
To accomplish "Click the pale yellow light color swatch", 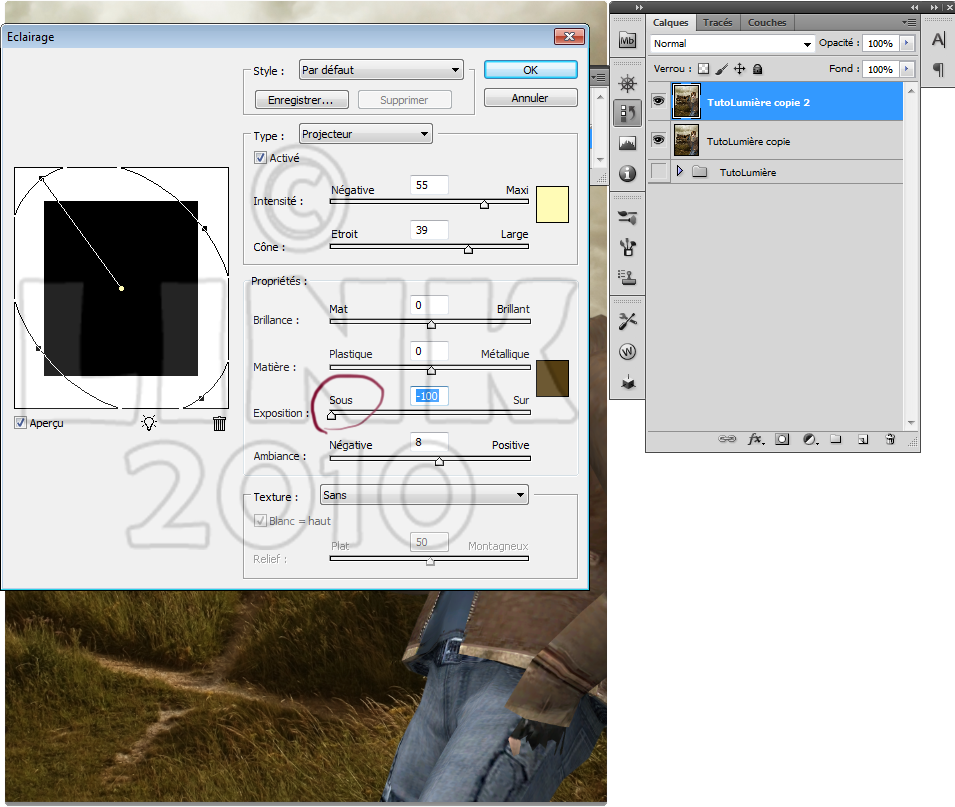I will [x=552, y=204].
